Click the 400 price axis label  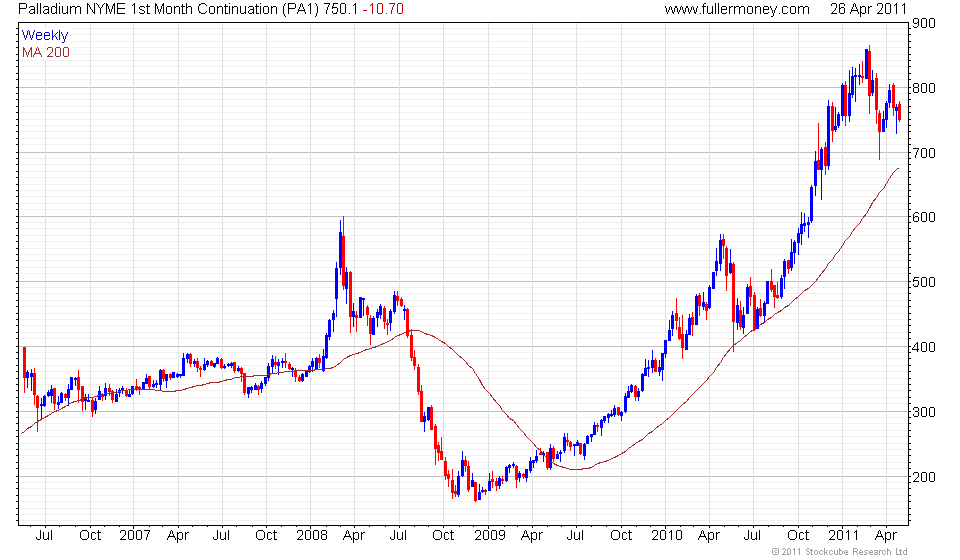pyautogui.click(x=924, y=347)
